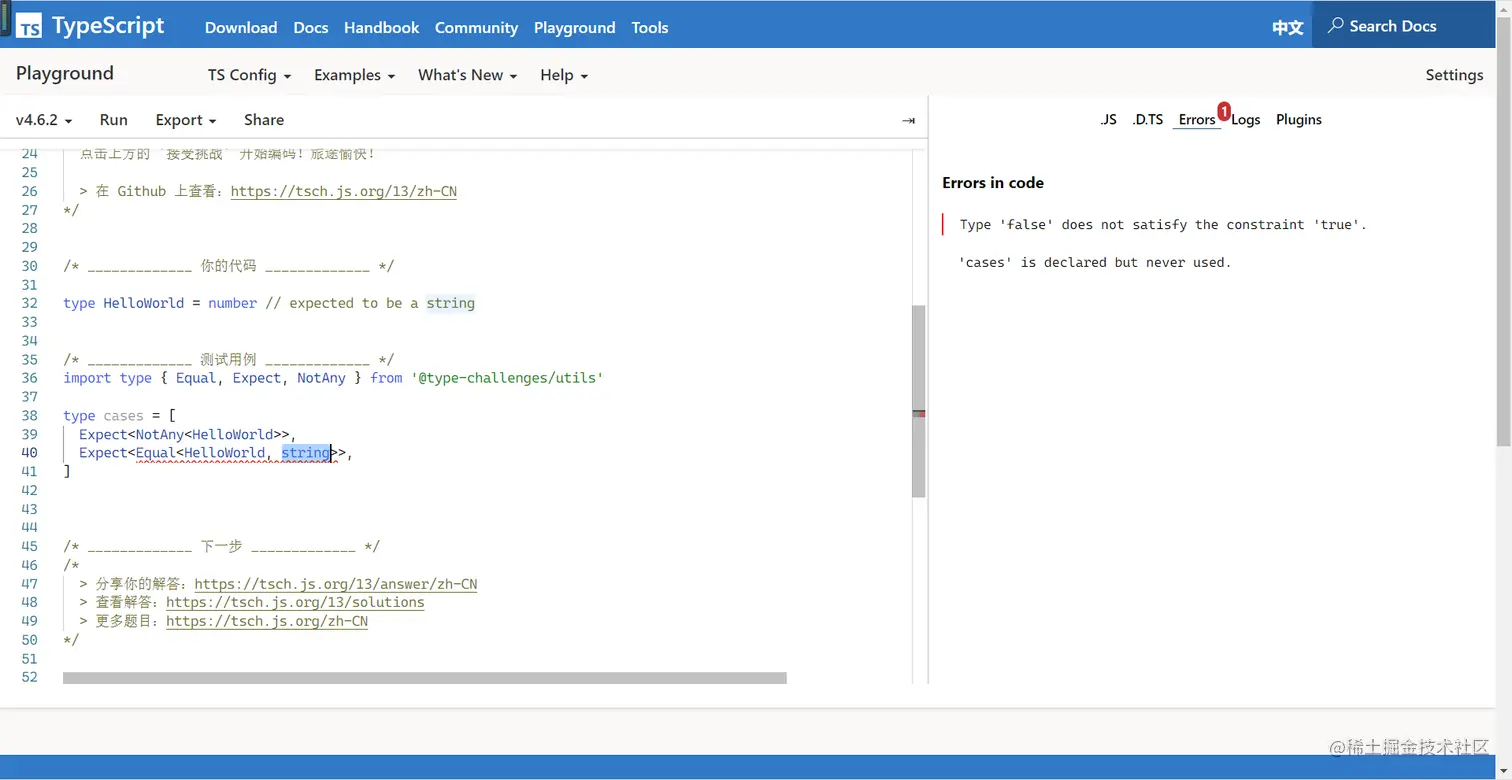Switch to the .JS tab
Viewport: 1512px width, 780px height.
tap(1108, 119)
